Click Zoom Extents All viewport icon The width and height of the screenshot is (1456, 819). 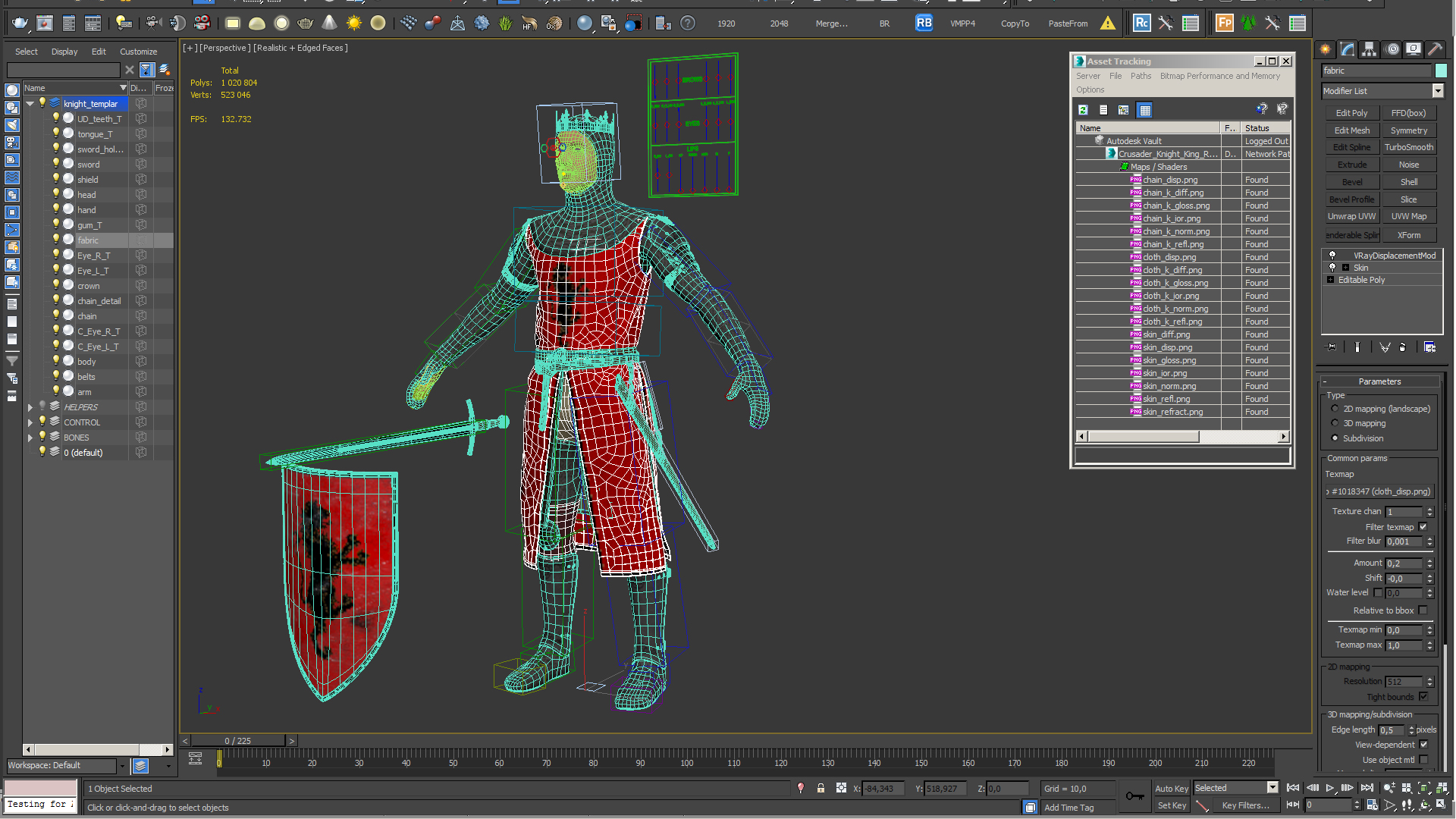coord(1441,789)
